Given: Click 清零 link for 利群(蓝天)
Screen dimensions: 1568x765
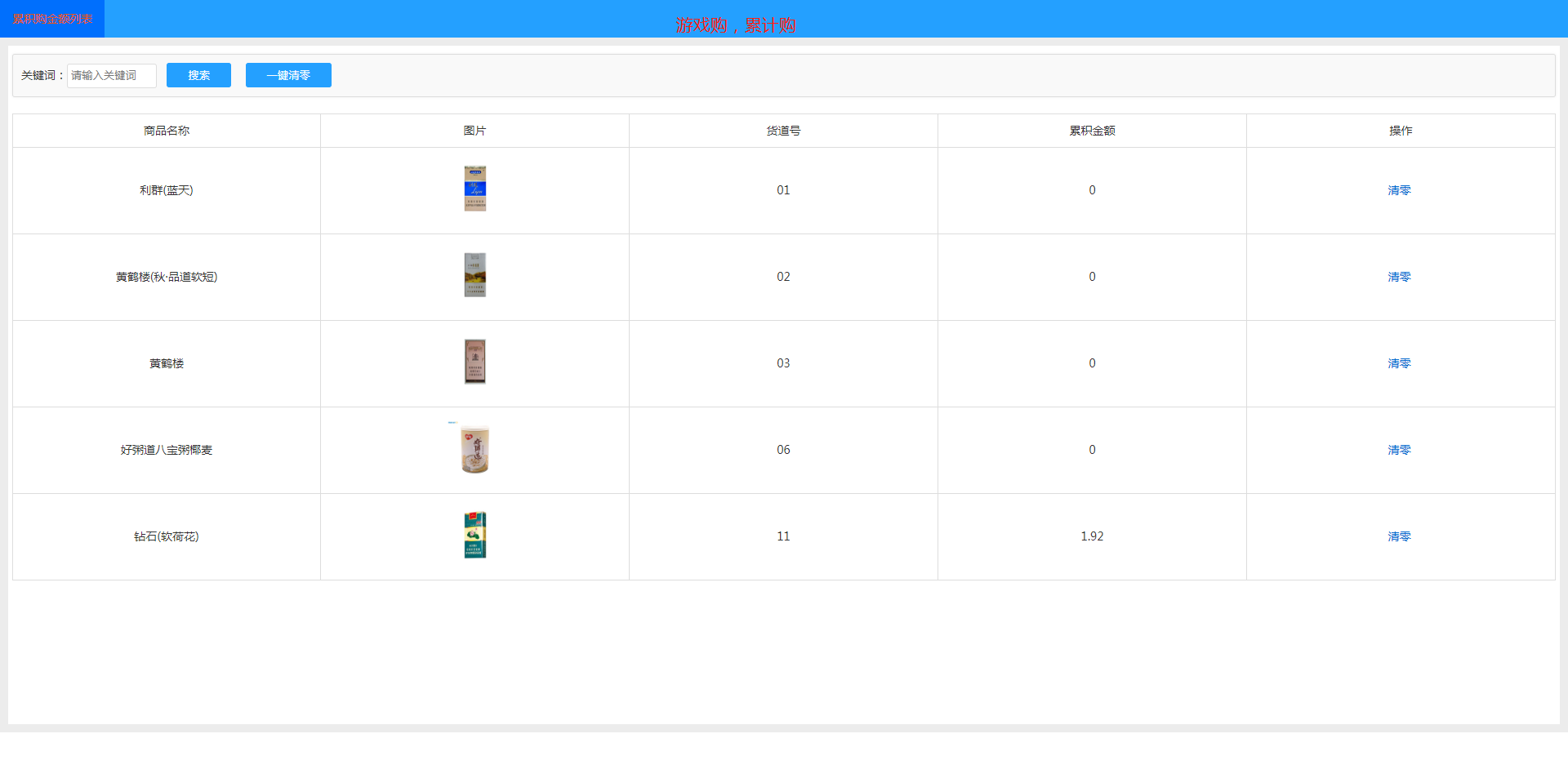Looking at the screenshot, I should (1399, 190).
